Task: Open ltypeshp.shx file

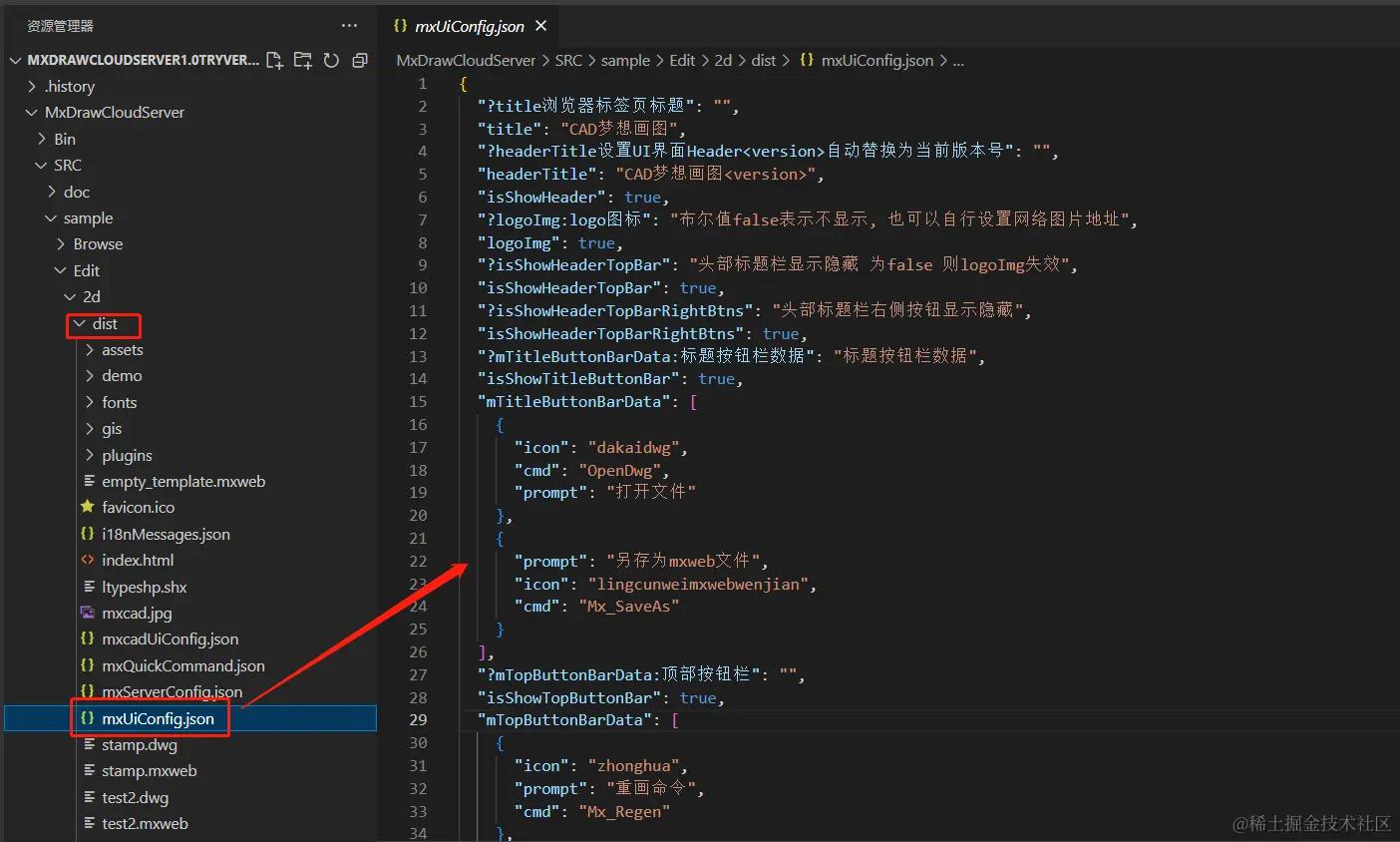Action: click(x=144, y=588)
